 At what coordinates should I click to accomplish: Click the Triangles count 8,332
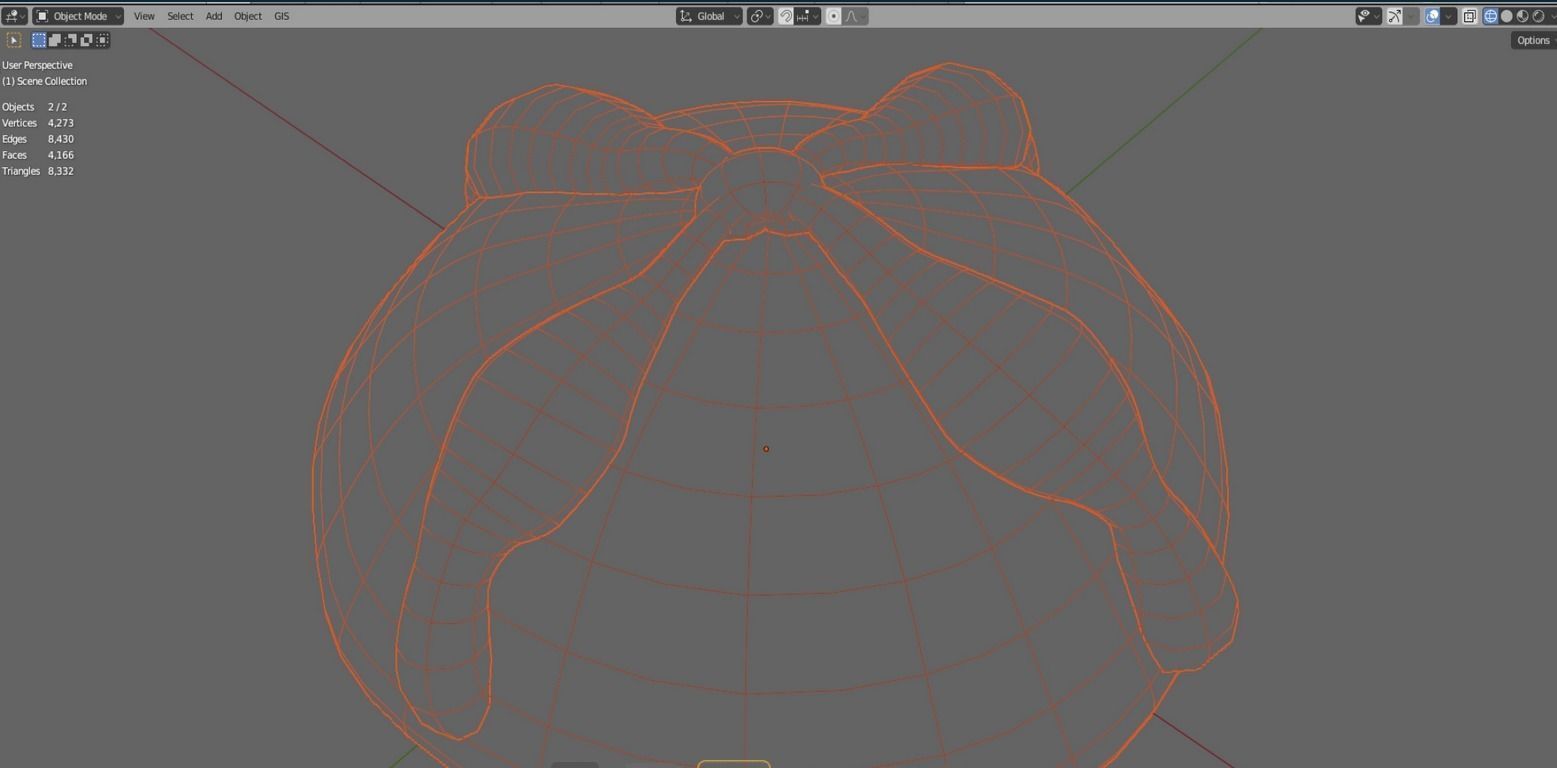tap(61, 171)
